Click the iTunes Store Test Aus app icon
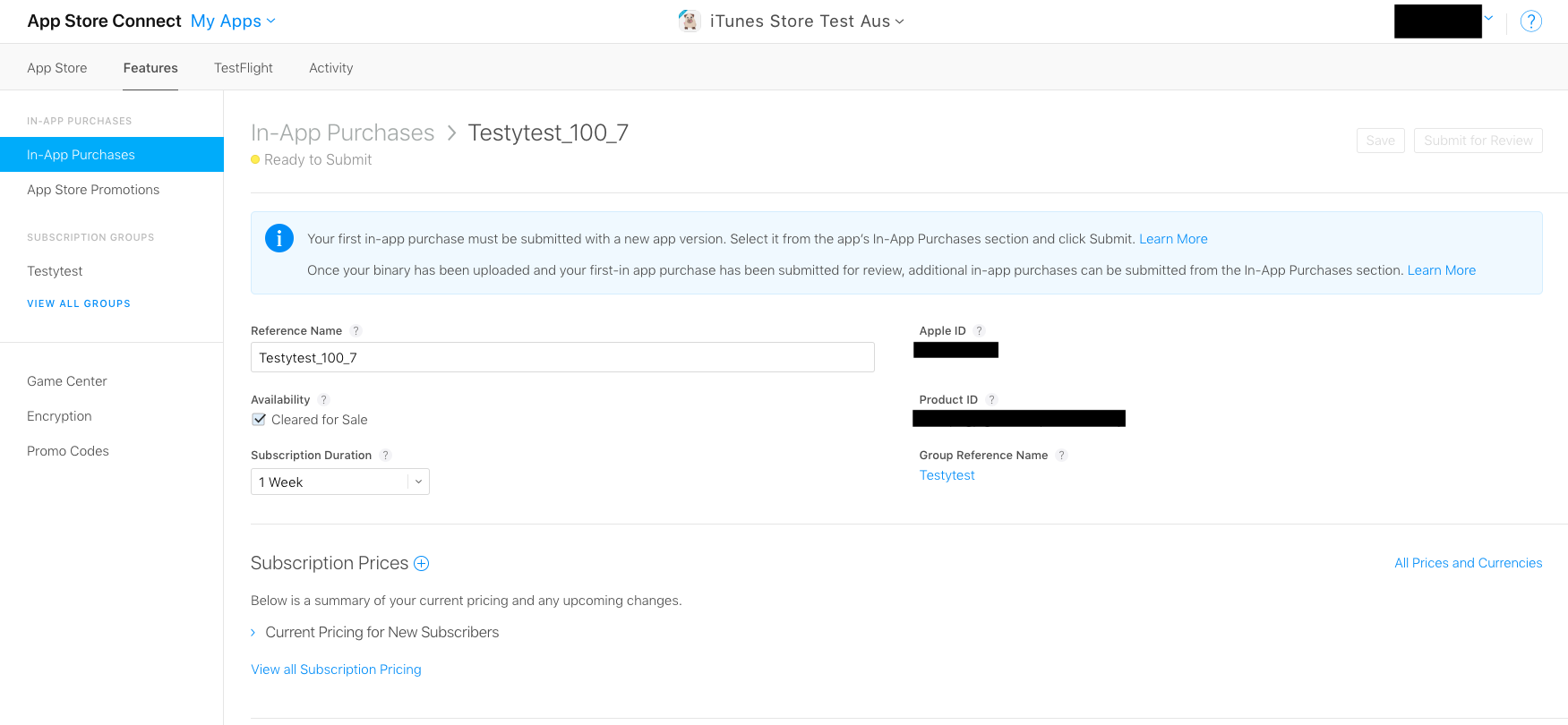The width and height of the screenshot is (1568, 725). (689, 21)
